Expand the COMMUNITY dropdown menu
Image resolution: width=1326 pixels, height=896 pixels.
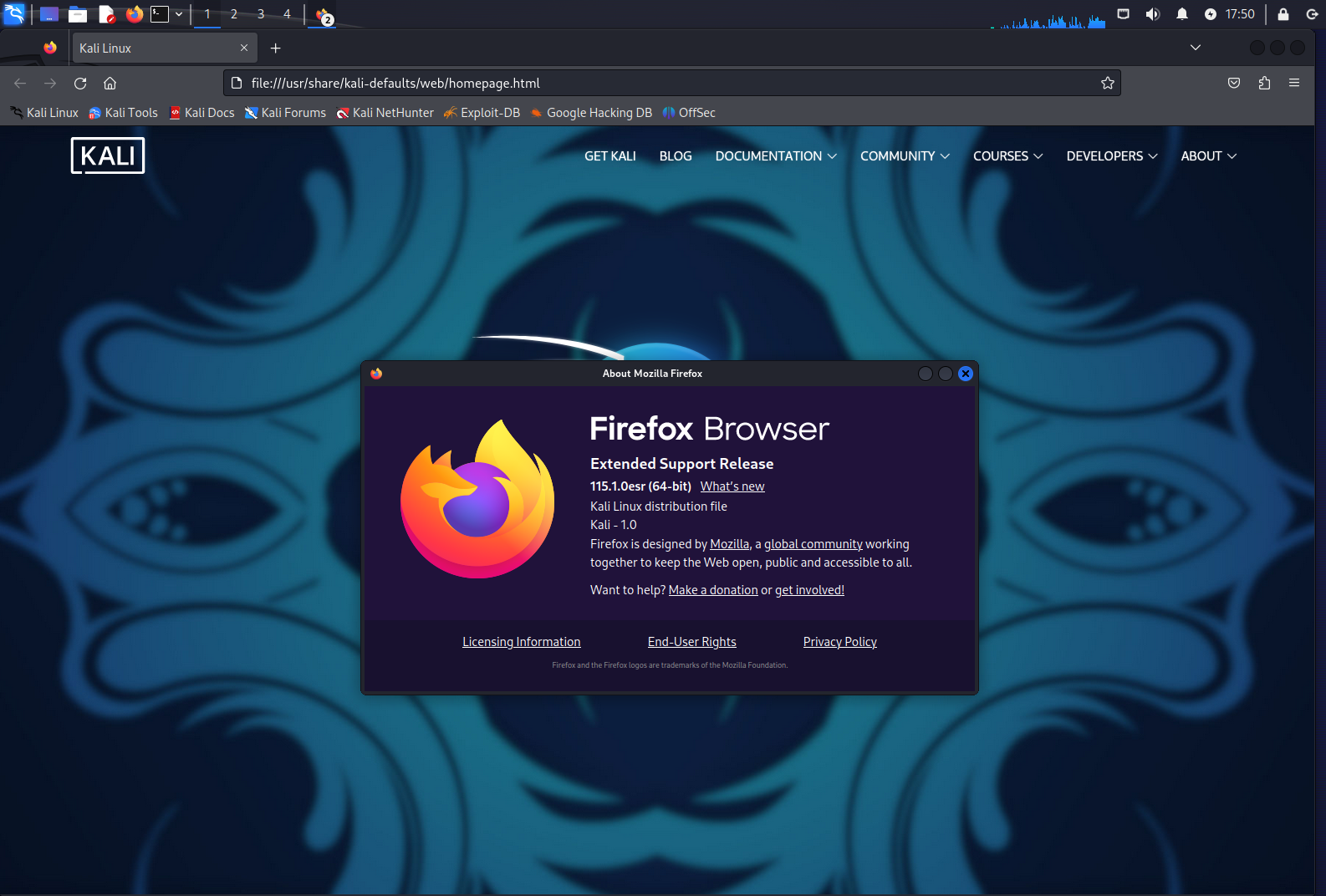(x=905, y=156)
